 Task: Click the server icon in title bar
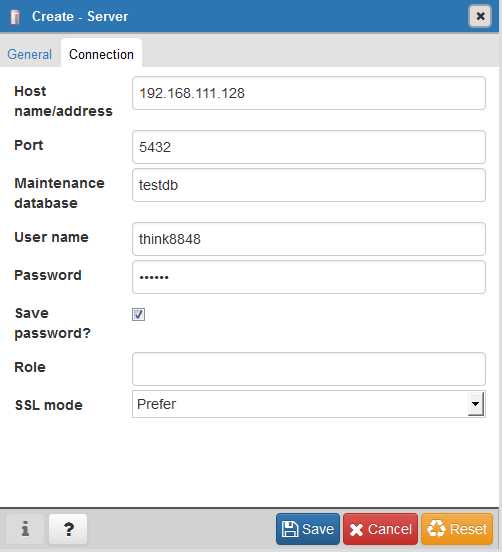[15, 17]
